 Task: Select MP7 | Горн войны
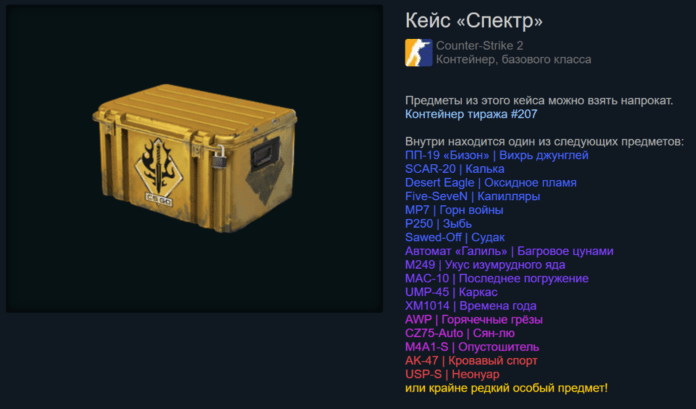[x=454, y=210]
